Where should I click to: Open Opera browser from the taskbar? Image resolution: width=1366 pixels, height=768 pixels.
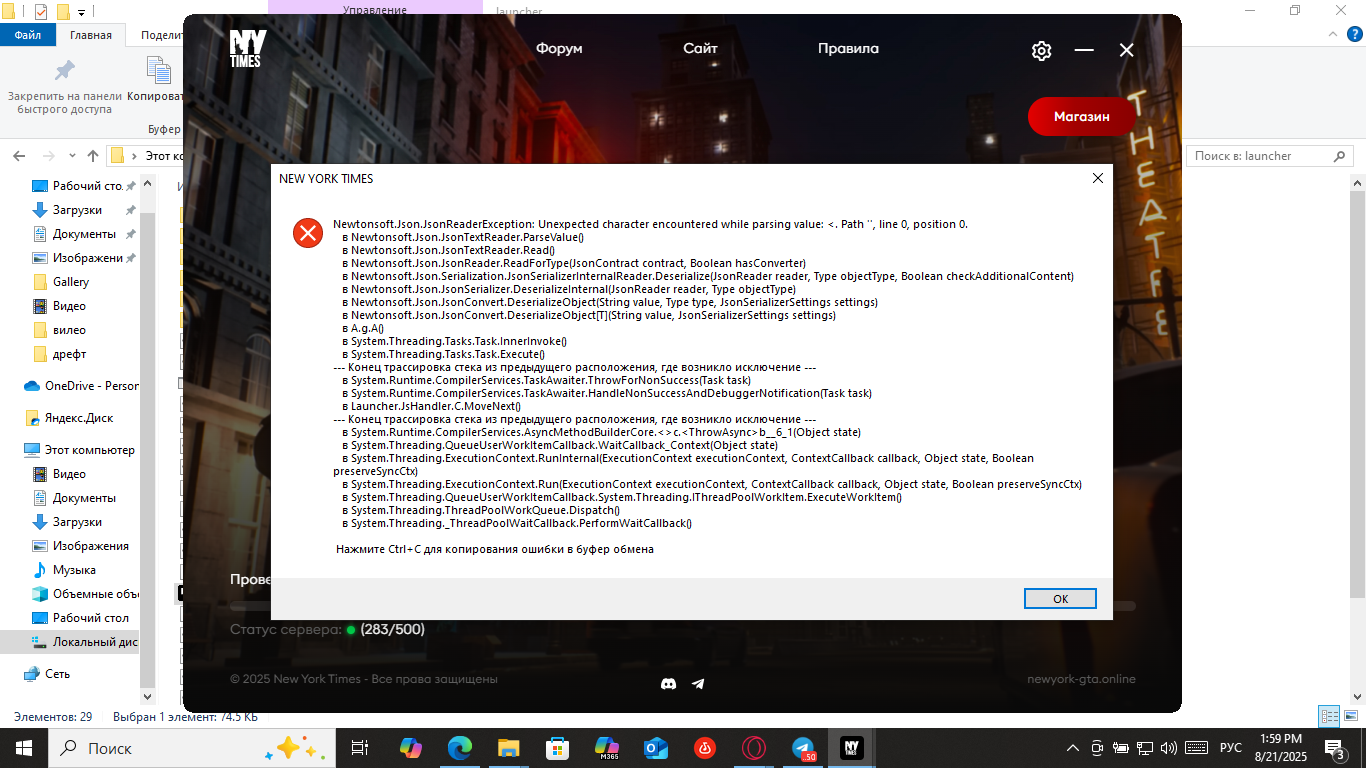tap(754, 748)
